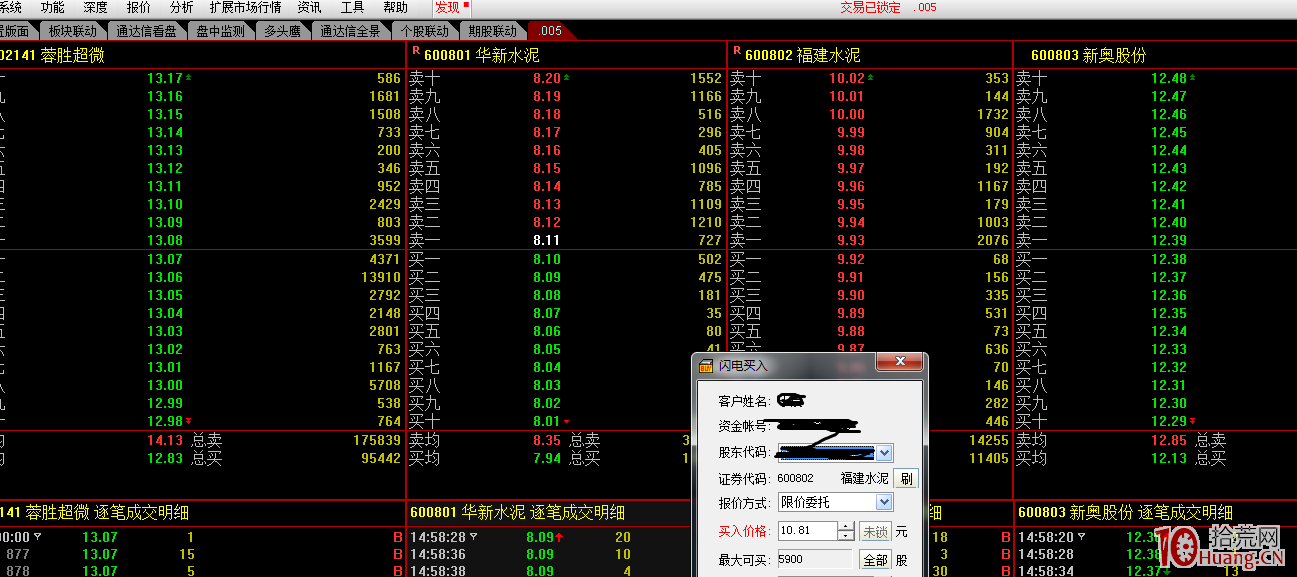
Task: Open the 分析 menu
Action: click(182, 8)
